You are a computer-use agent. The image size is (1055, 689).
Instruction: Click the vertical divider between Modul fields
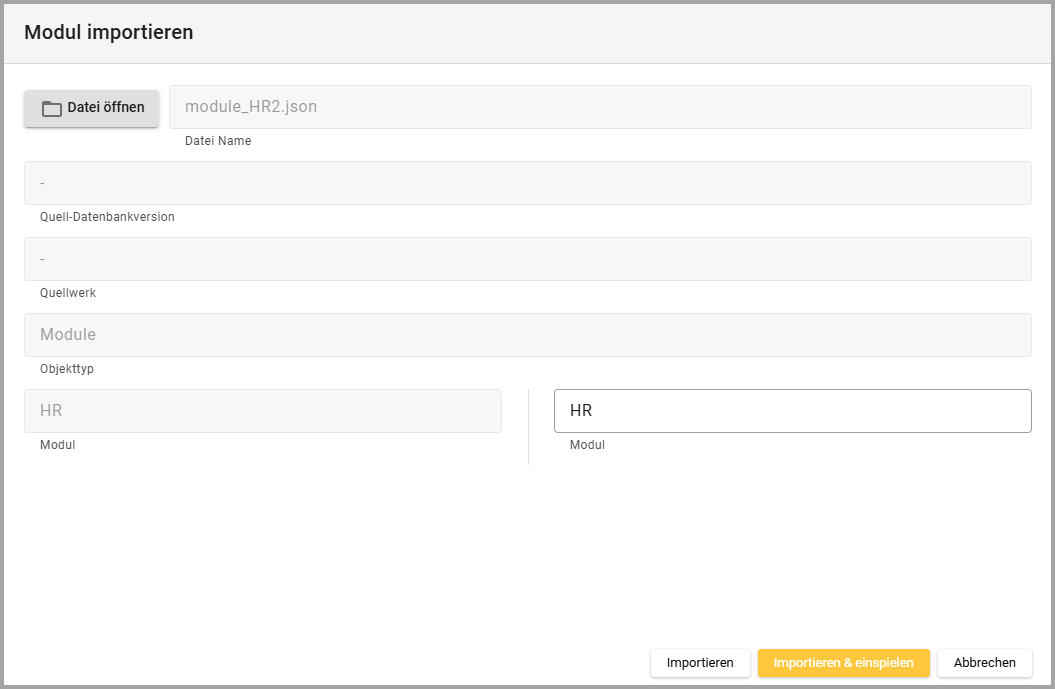(528, 427)
